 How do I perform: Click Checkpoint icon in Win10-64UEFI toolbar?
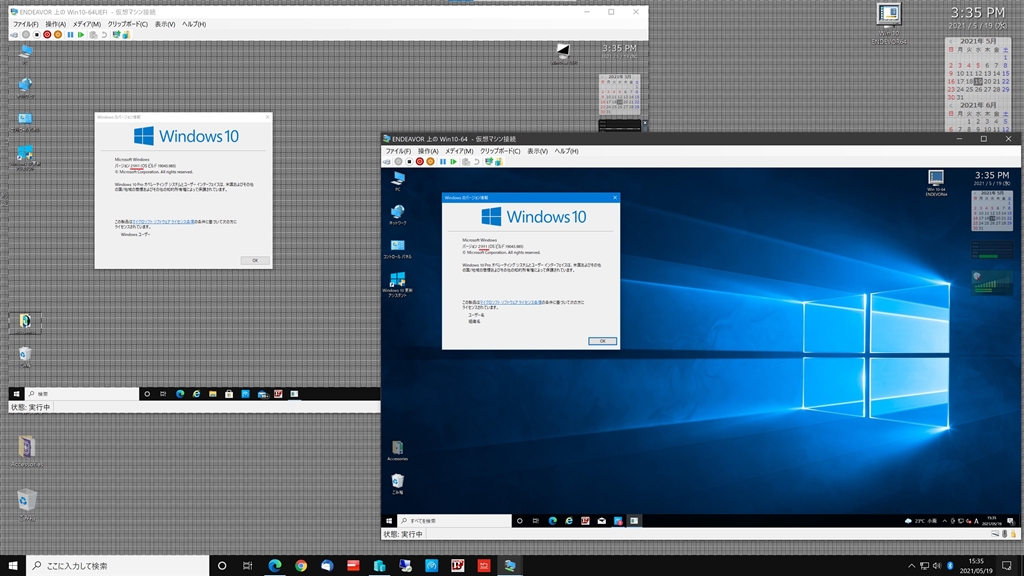coord(93,35)
